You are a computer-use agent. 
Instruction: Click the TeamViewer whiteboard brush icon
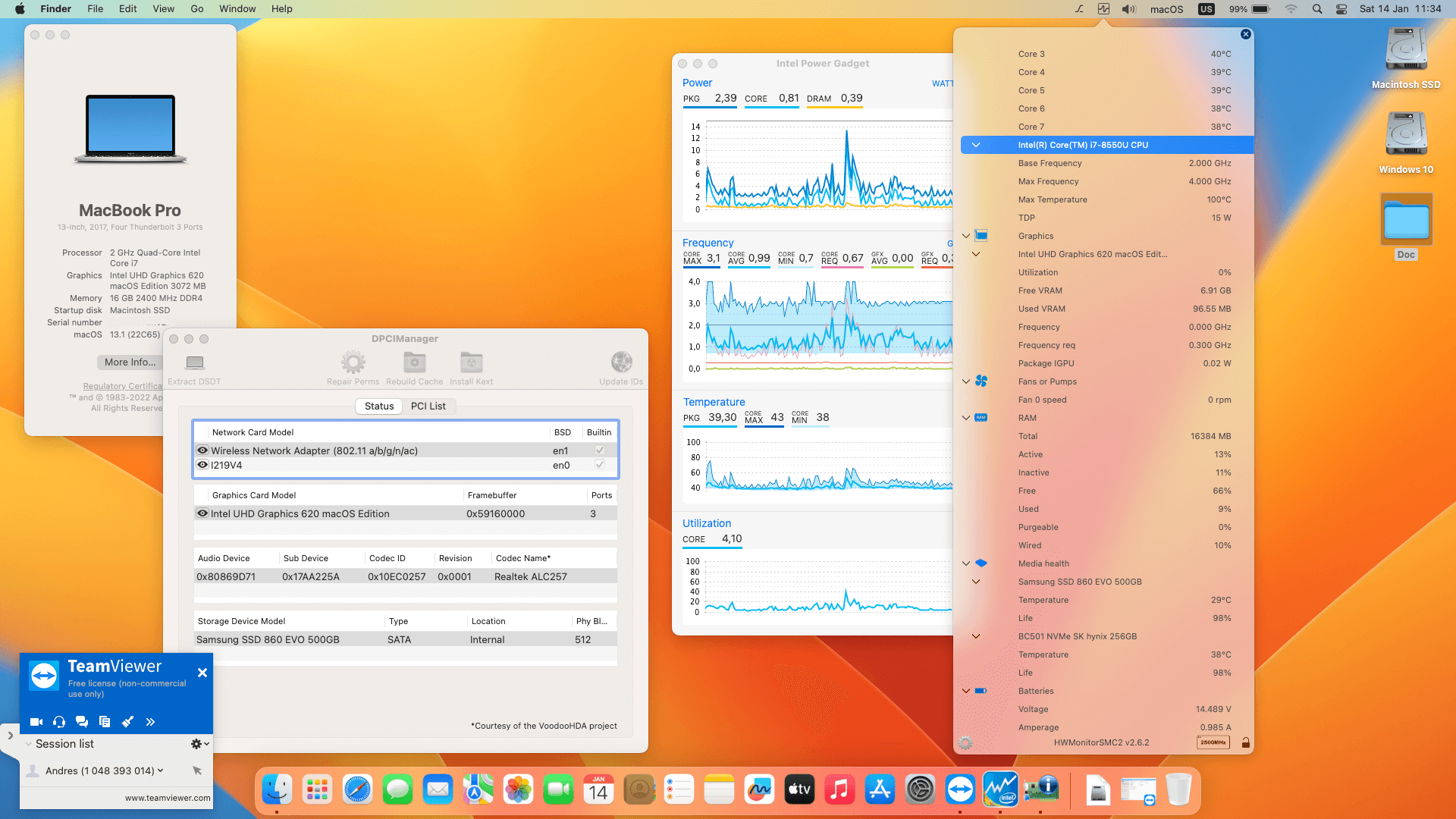pos(127,722)
